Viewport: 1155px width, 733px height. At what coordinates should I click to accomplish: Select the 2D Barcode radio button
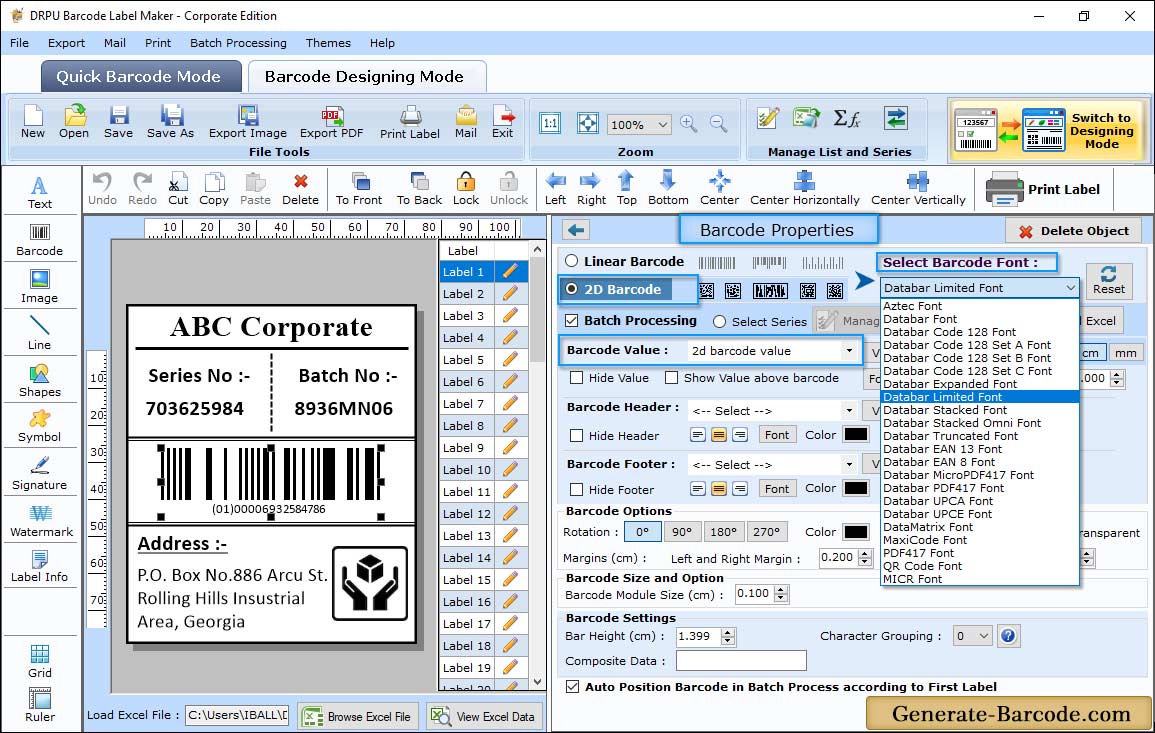(572, 289)
